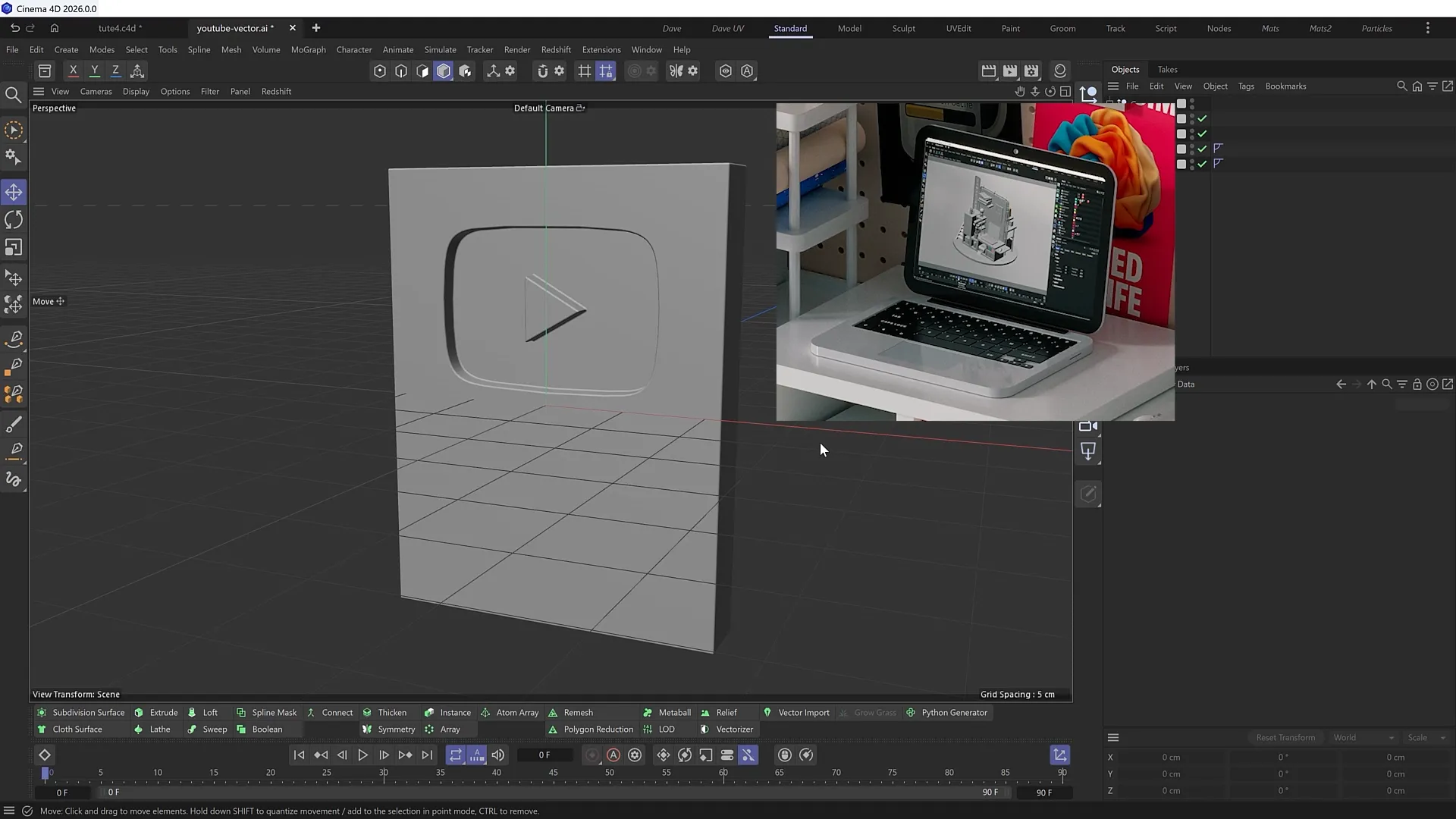Viewport: 1456px width, 819px height.
Task: Open the File menu
Action: click(x=12, y=49)
